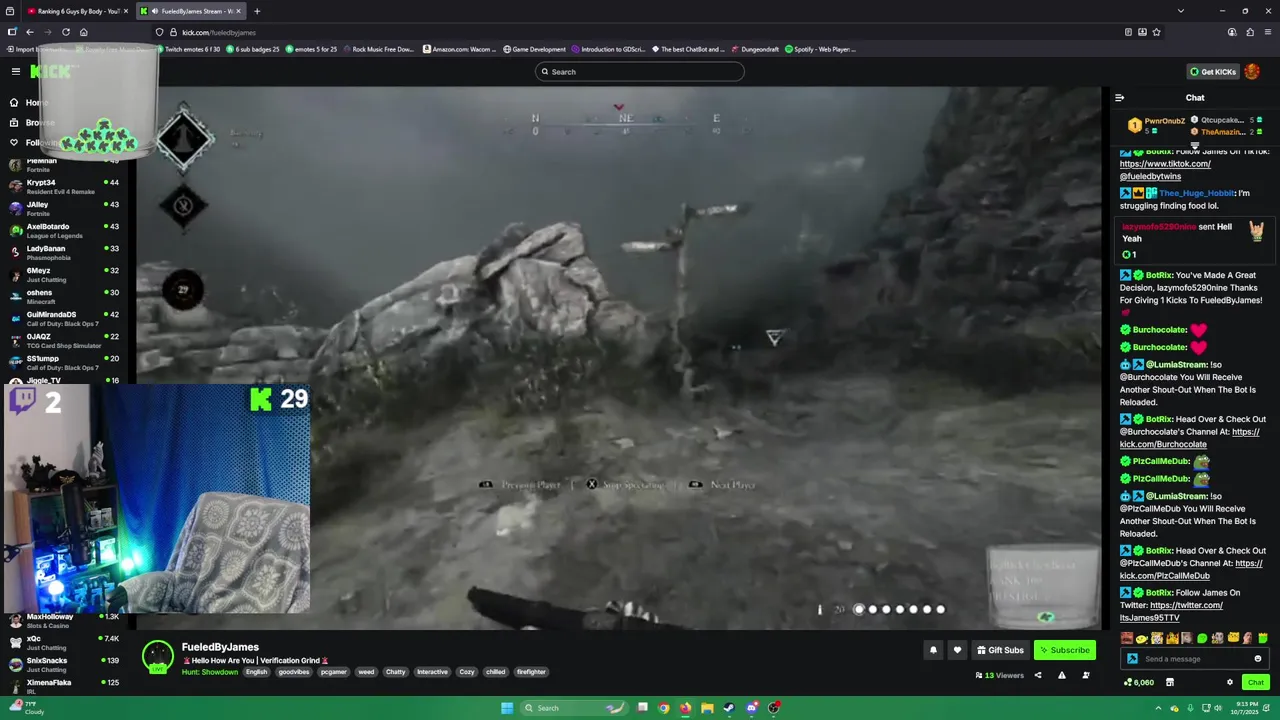Open the chat settings gear
The height and width of the screenshot is (720, 1280).
(x=1230, y=682)
